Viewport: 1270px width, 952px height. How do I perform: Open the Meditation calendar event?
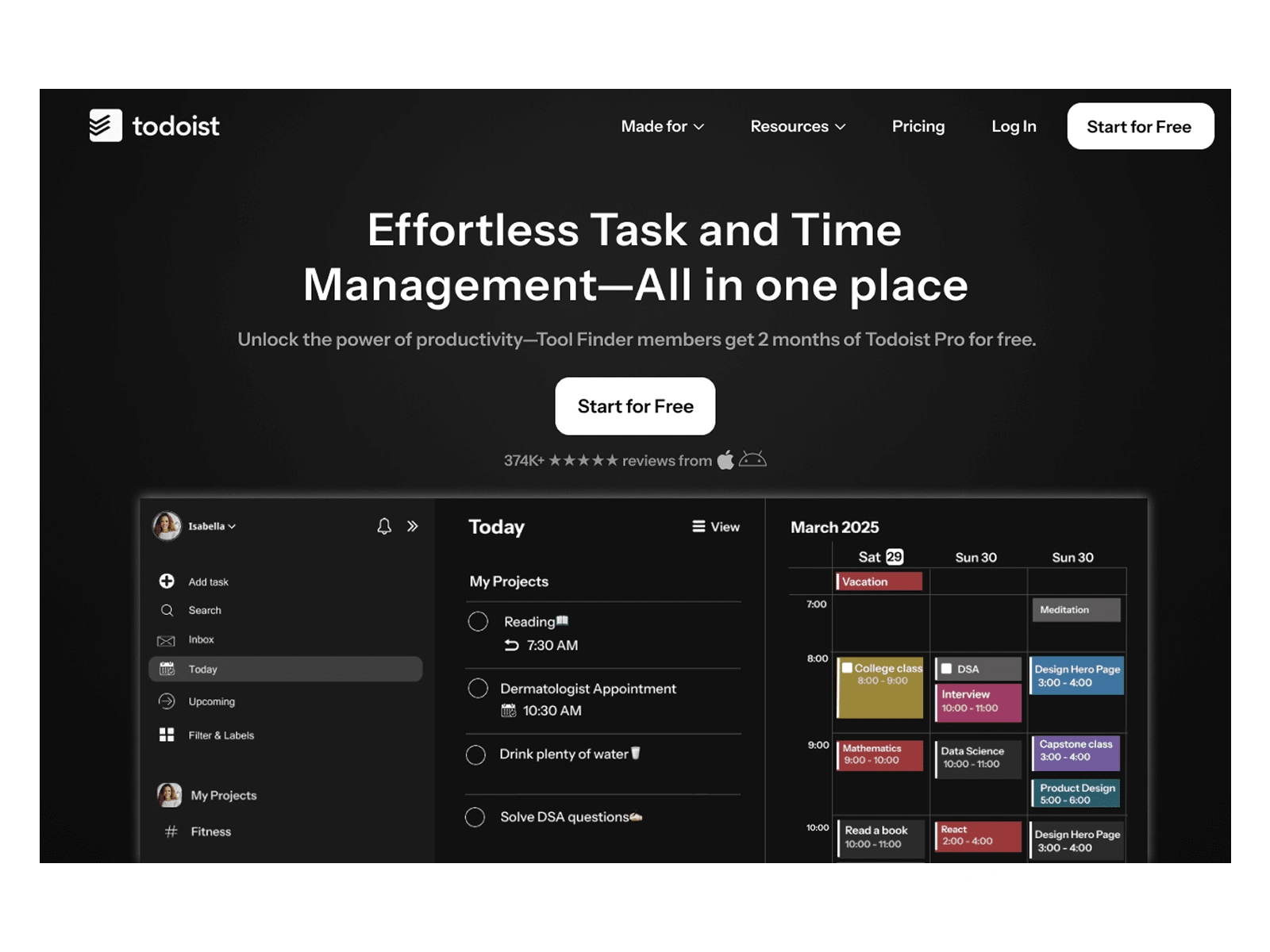point(1076,610)
